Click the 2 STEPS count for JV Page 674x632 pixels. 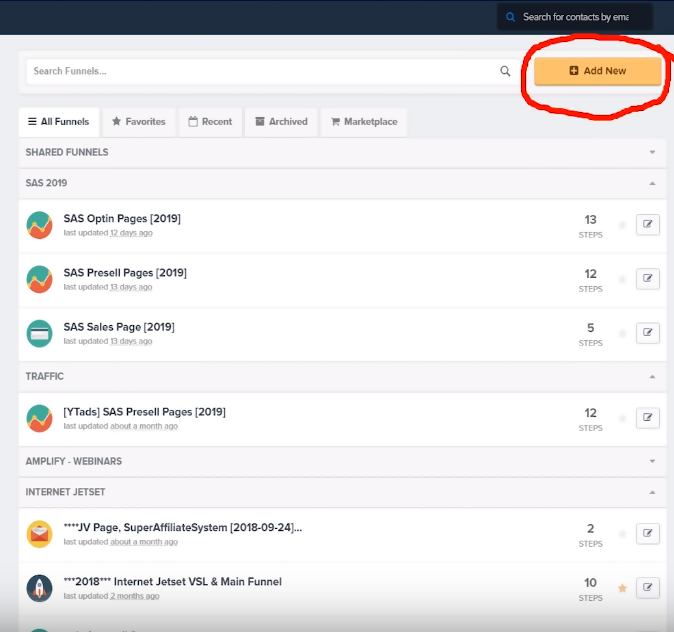click(591, 536)
